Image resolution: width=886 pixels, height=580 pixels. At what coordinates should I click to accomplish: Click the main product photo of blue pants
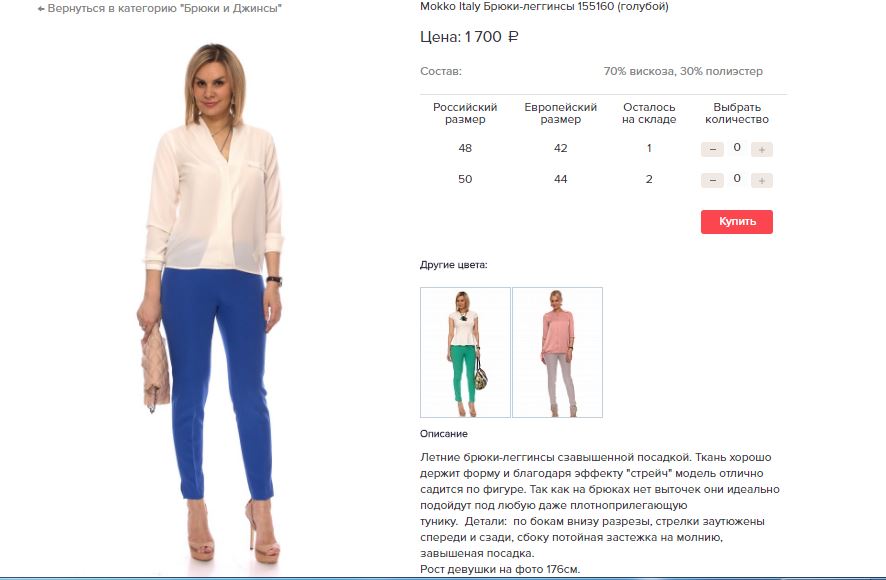pyautogui.click(x=212, y=302)
